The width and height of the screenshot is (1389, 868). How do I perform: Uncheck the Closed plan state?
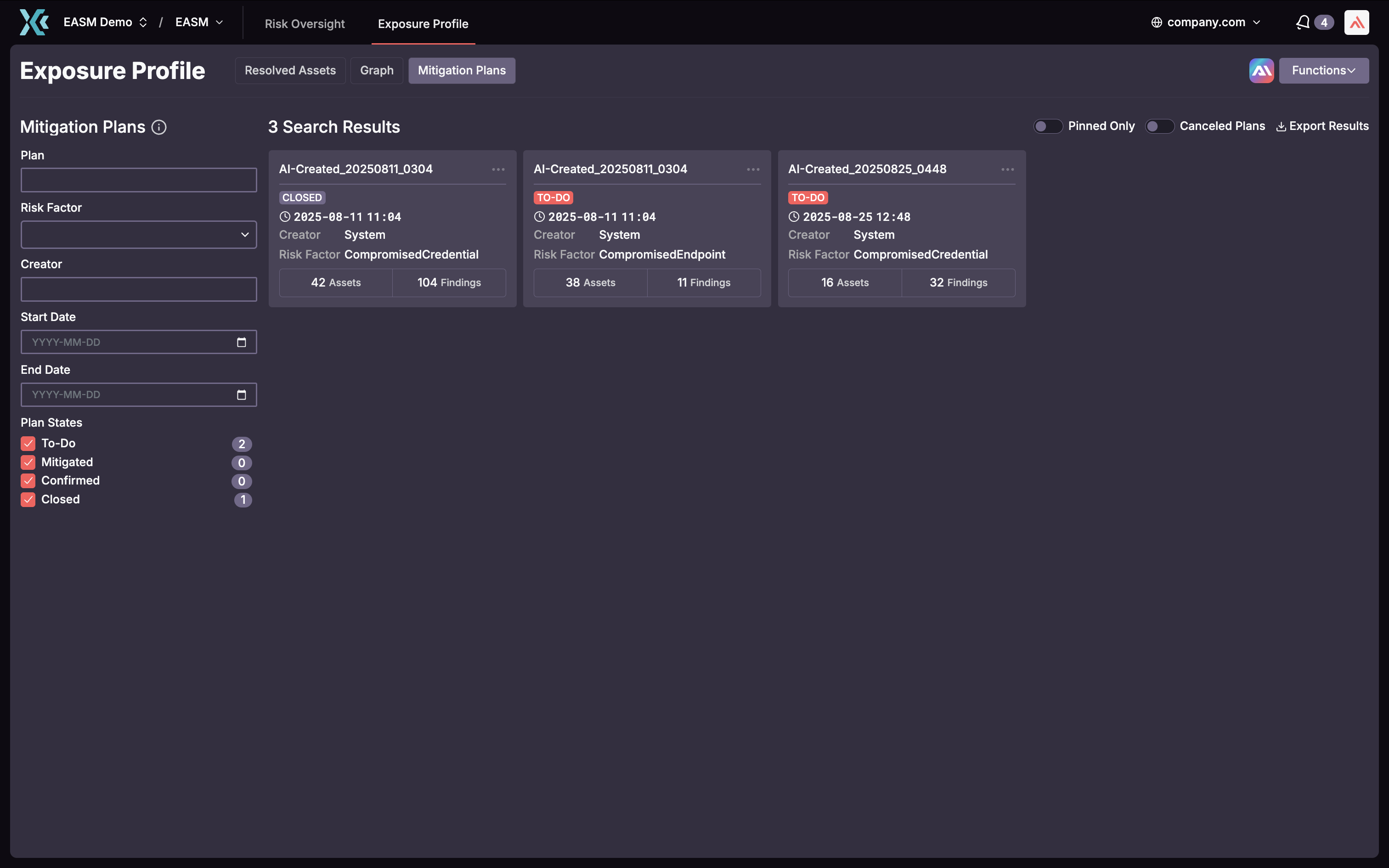tap(28, 500)
